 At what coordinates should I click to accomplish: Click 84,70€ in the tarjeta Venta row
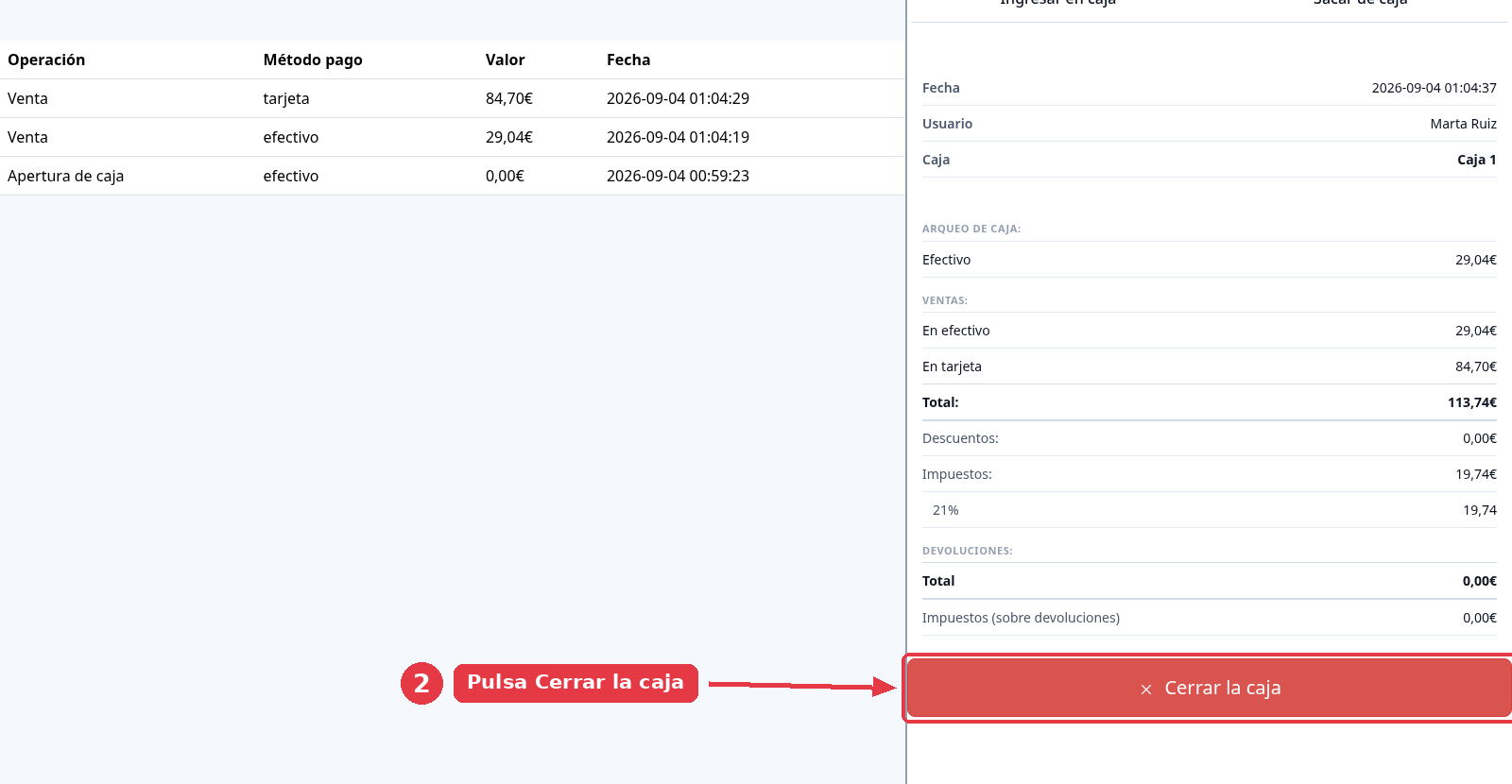point(509,98)
